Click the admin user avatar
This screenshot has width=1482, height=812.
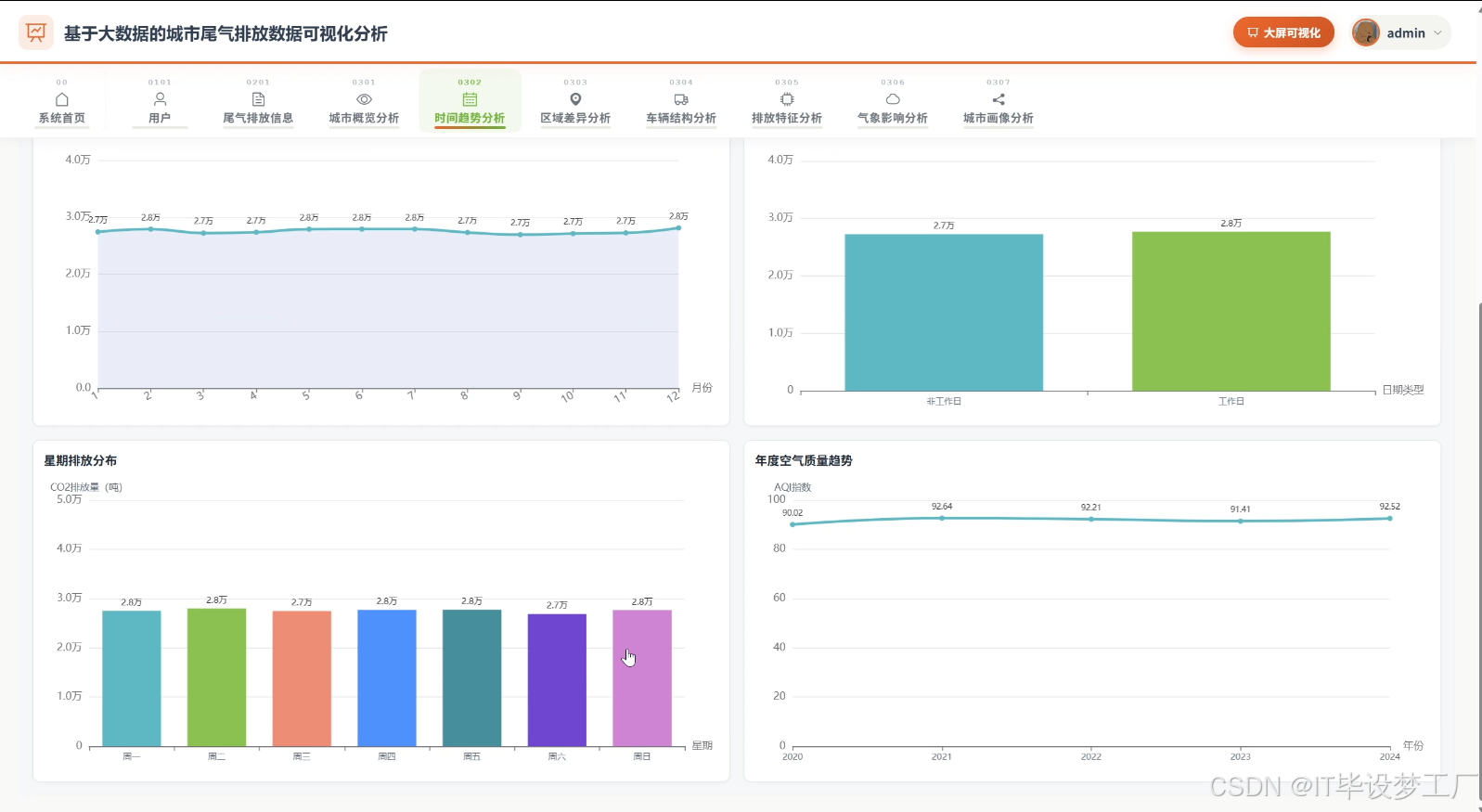[x=1366, y=32]
